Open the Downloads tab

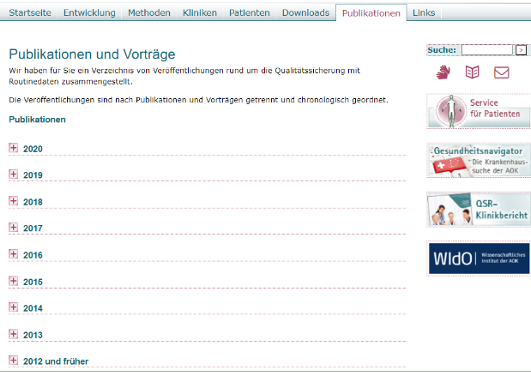(305, 13)
